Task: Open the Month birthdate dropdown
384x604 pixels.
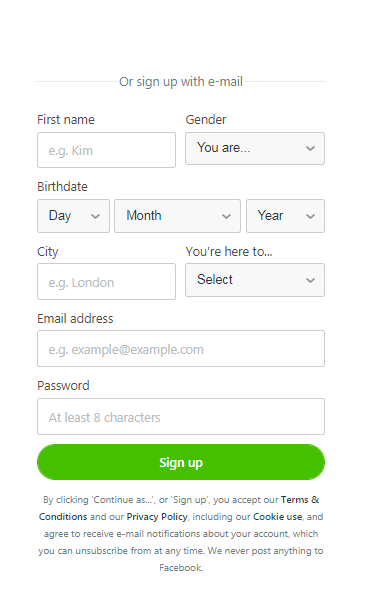Action: pos(177,216)
